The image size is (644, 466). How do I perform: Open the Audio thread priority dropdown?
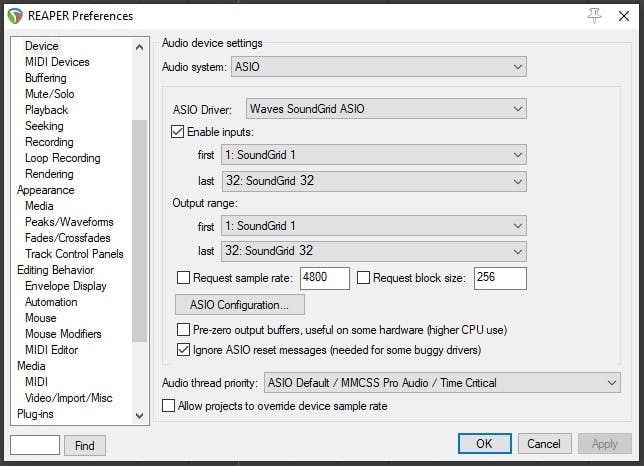(442, 383)
